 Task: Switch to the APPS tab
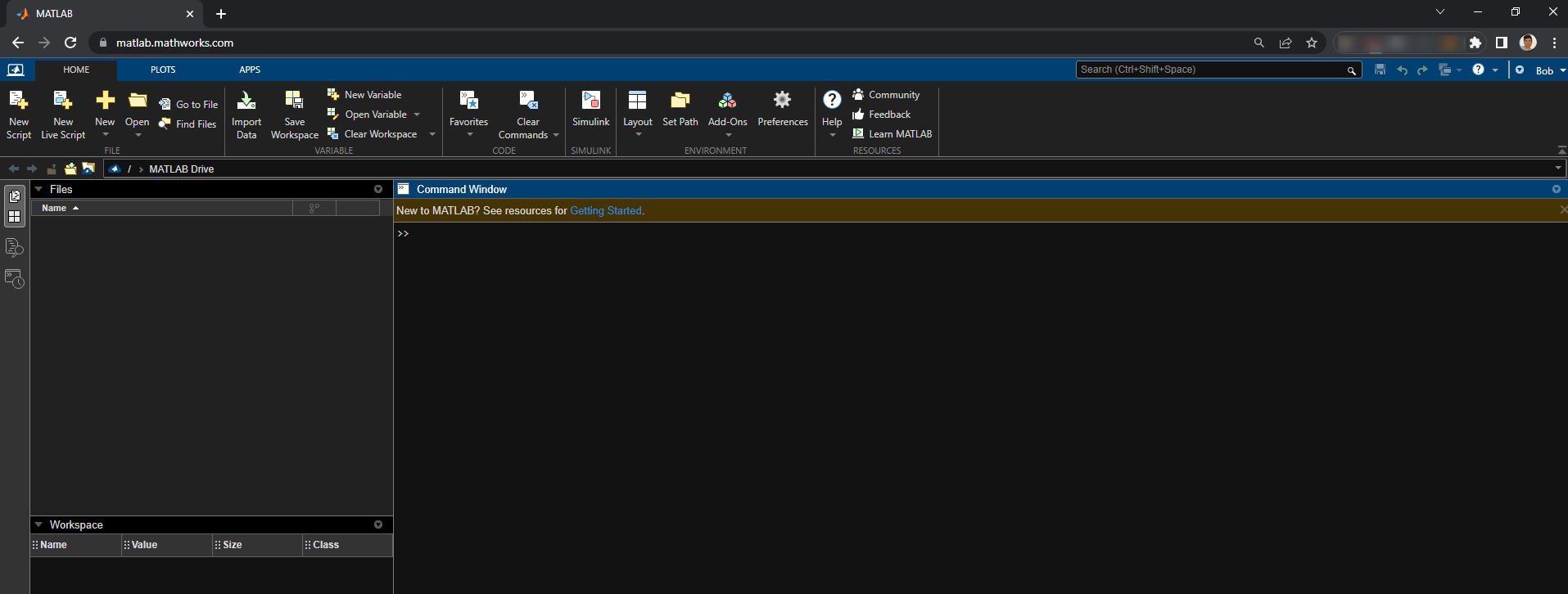coord(250,70)
